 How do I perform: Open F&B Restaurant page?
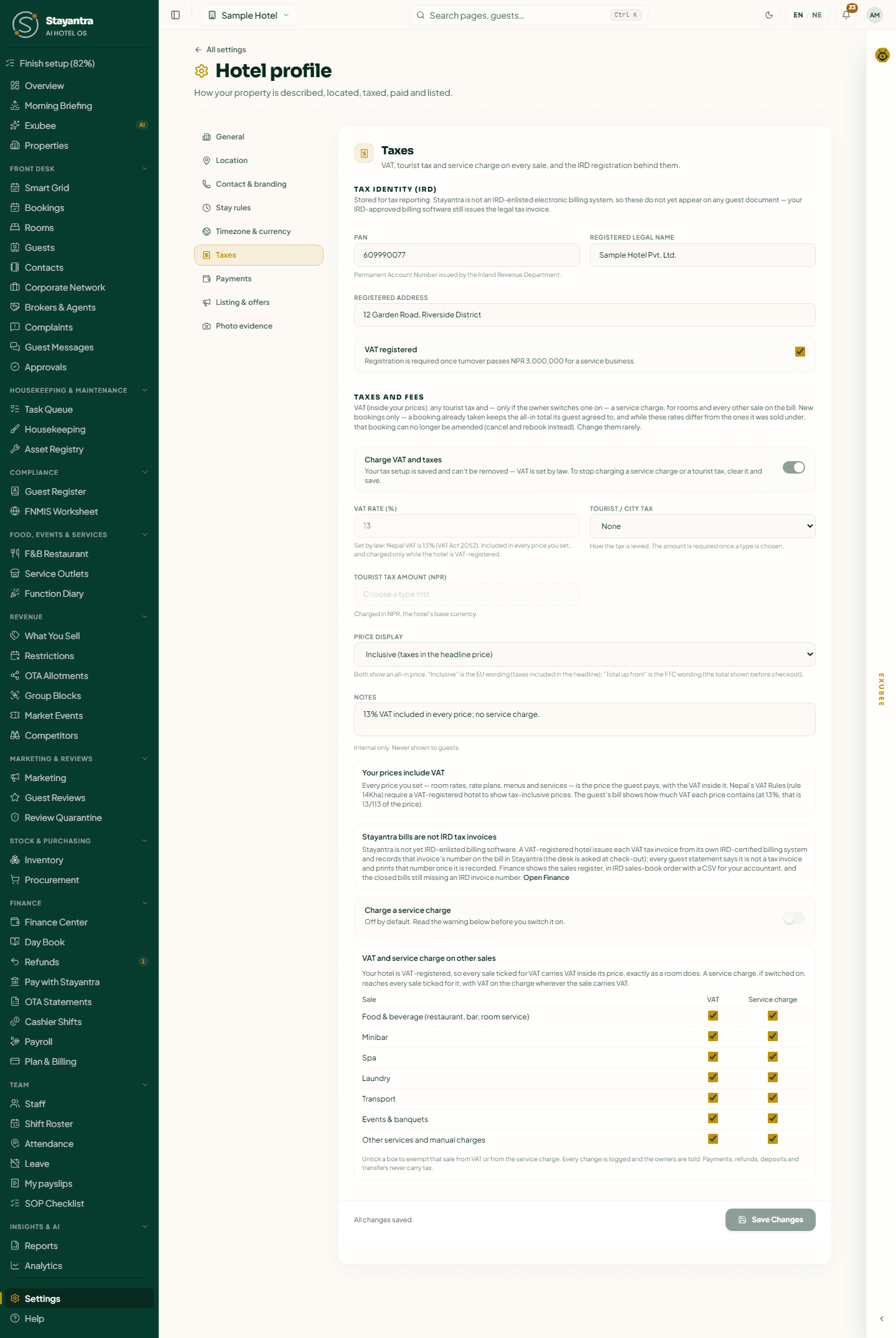pyautogui.click(x=79, y=554)
